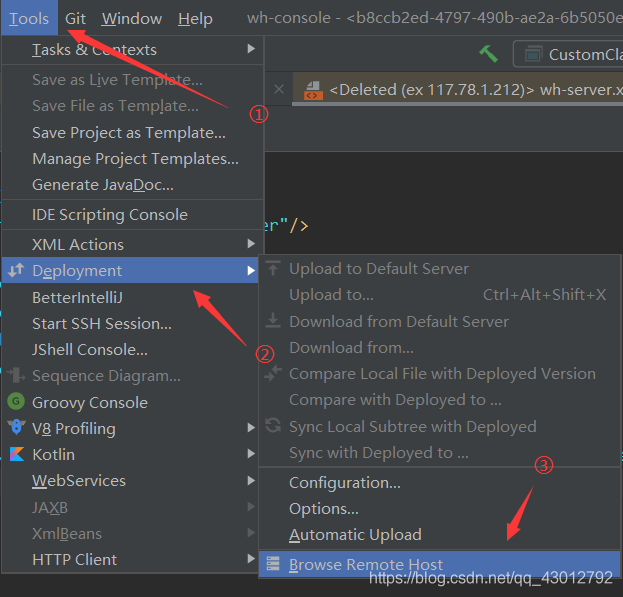Open IDE Scripting Console
Viewport: 623px width, 597px height.
[x=132, y=214]
